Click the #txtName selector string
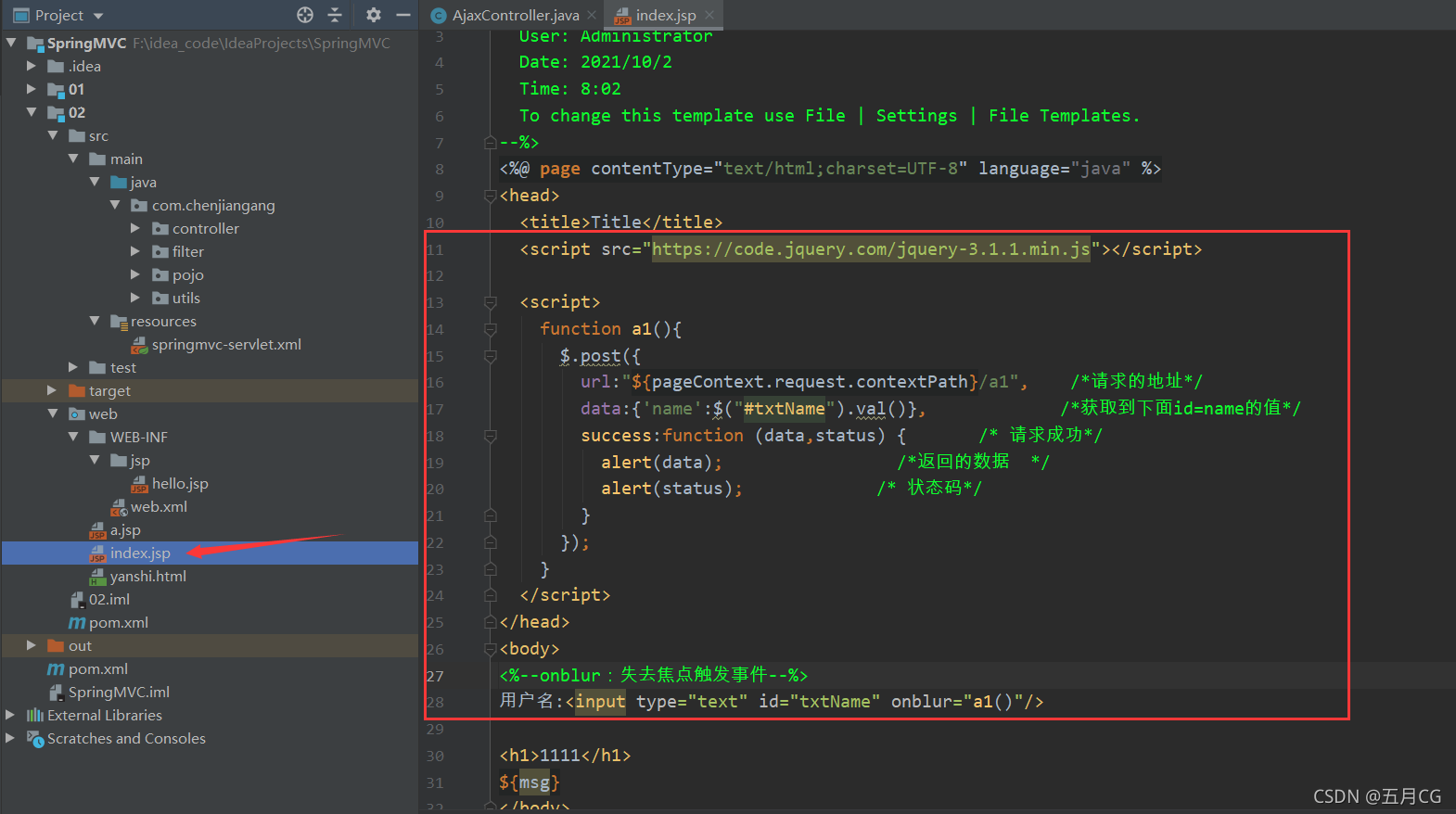The height and width of the screenshot is (814, 1456). 784,409
